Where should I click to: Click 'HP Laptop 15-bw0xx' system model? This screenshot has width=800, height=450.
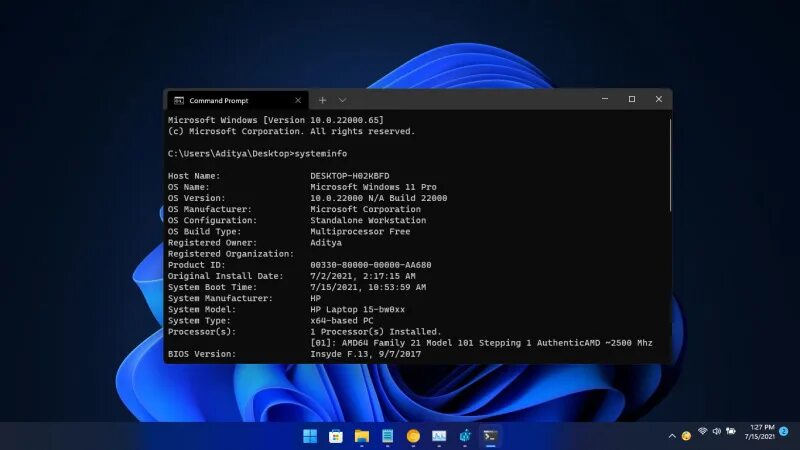point(357,310)
